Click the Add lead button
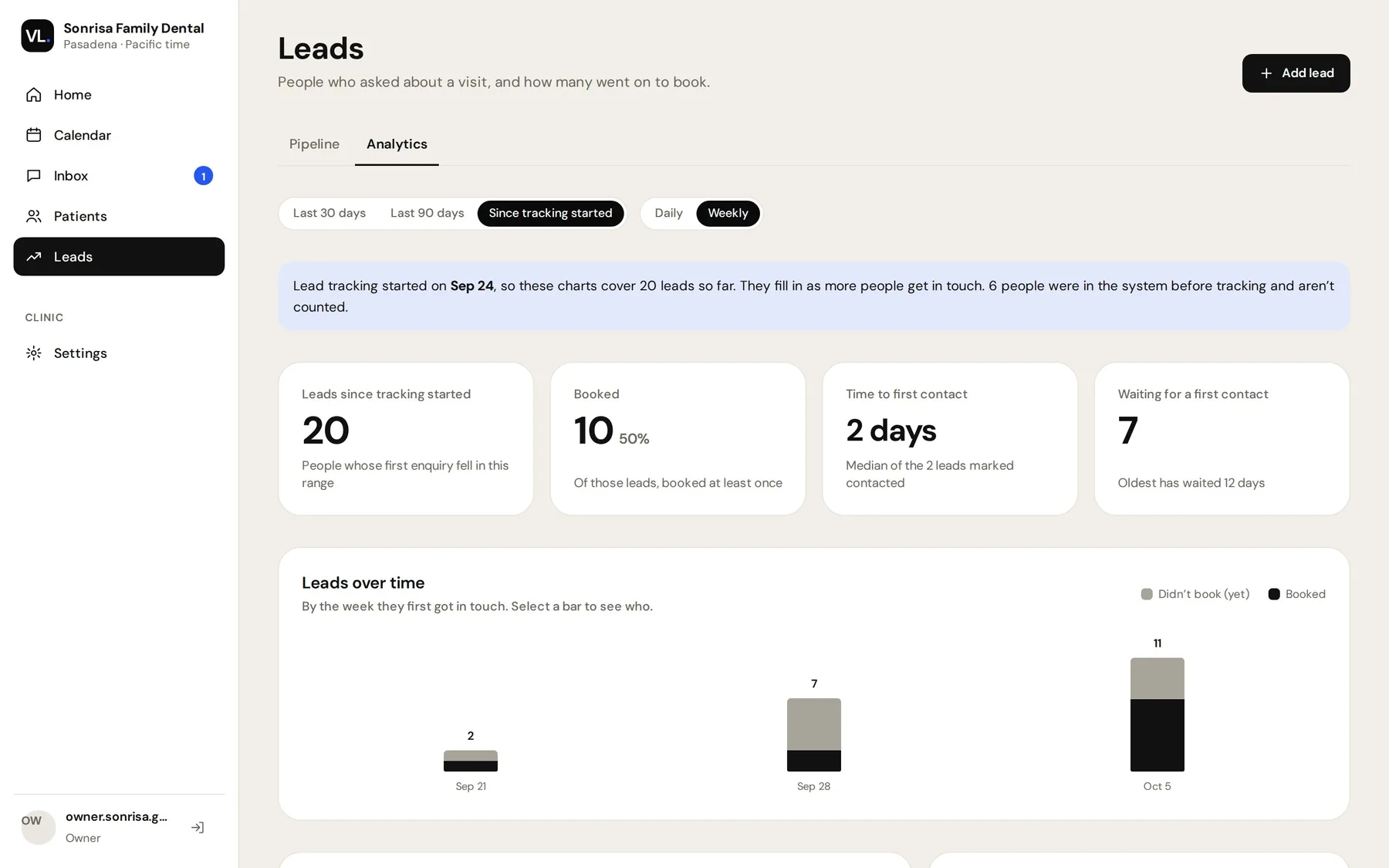 tap(1296, 73)
